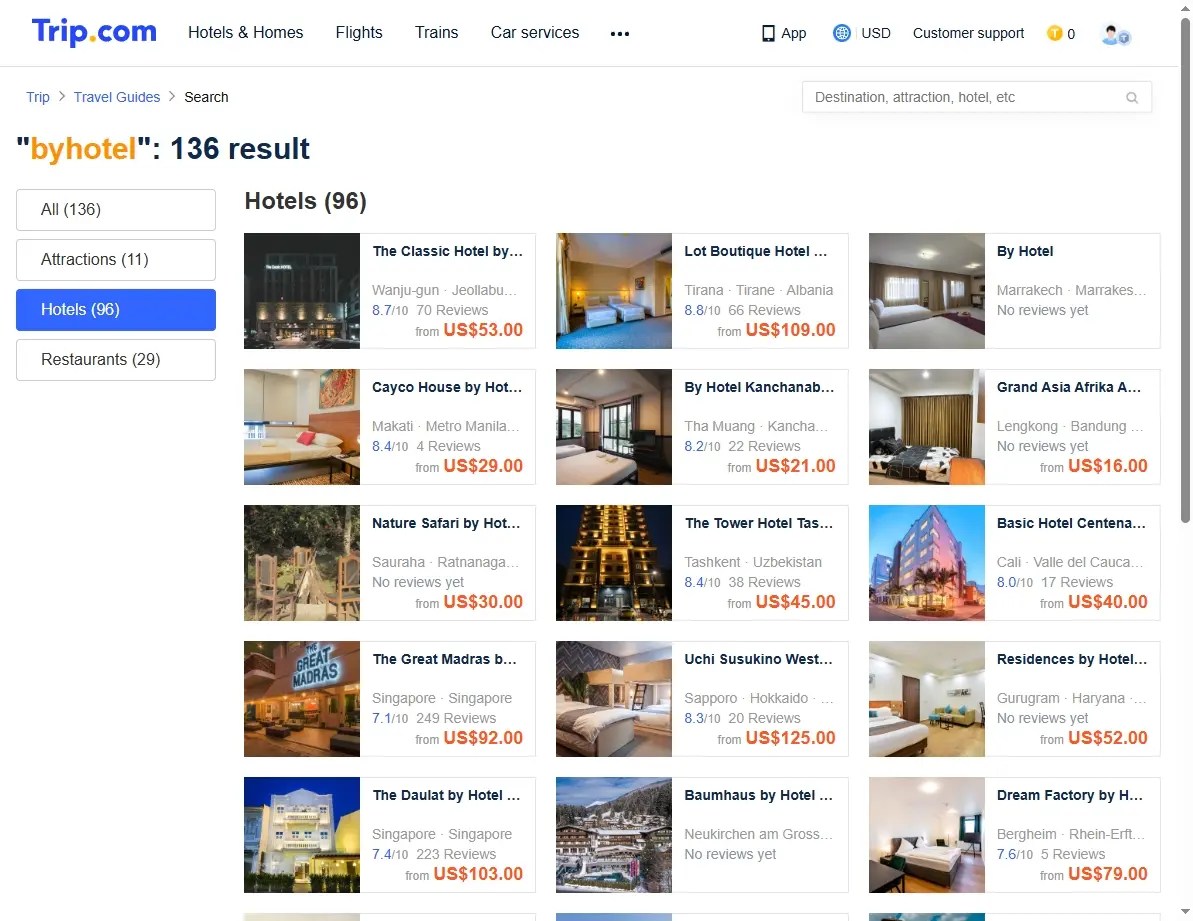
Task: Click The Classic Hotel by… title
Action: pyautogui.click(x=447, y=252)
